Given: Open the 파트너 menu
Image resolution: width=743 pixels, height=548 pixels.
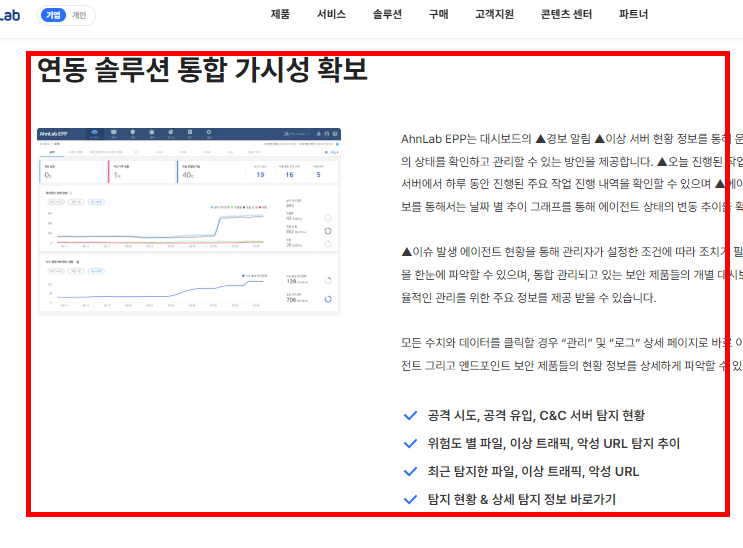Looking at the screenshot, I should point(633,14).
